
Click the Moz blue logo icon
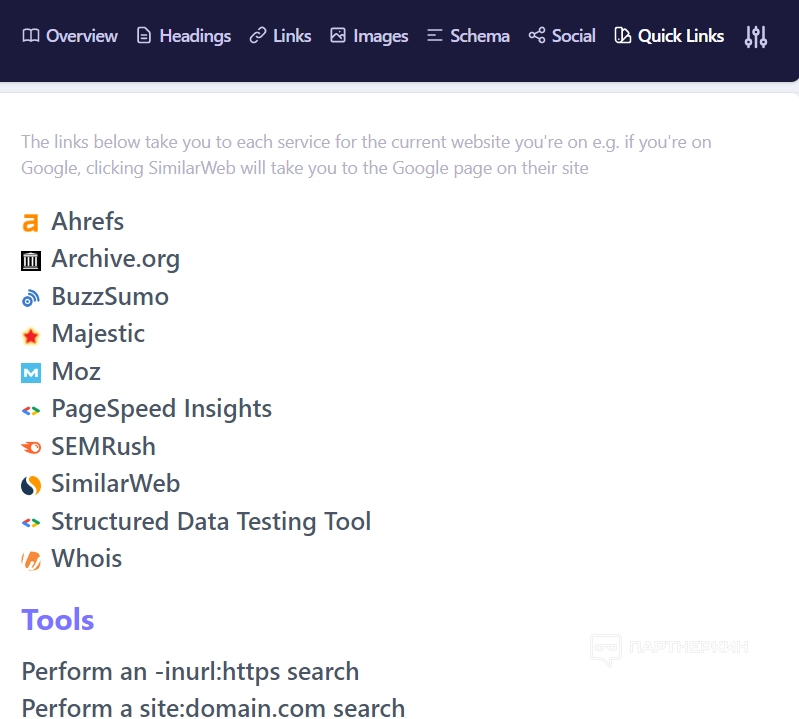31,373
